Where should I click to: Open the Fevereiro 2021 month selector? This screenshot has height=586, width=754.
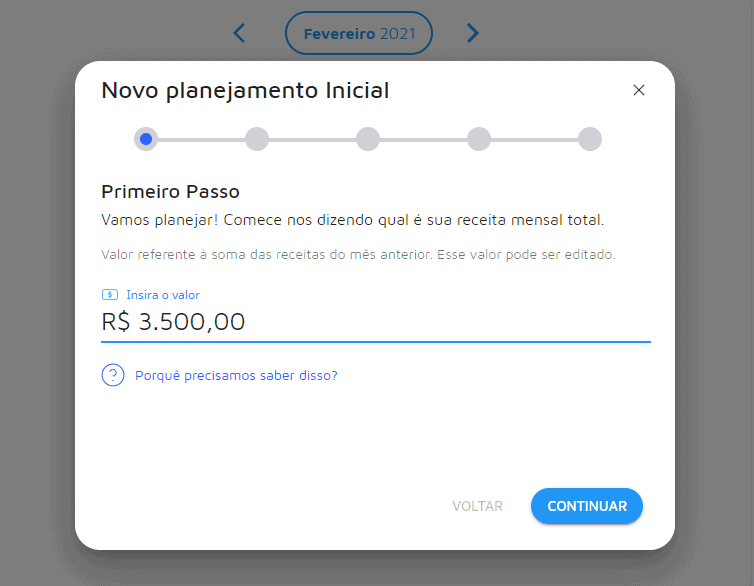pos(359,33)
